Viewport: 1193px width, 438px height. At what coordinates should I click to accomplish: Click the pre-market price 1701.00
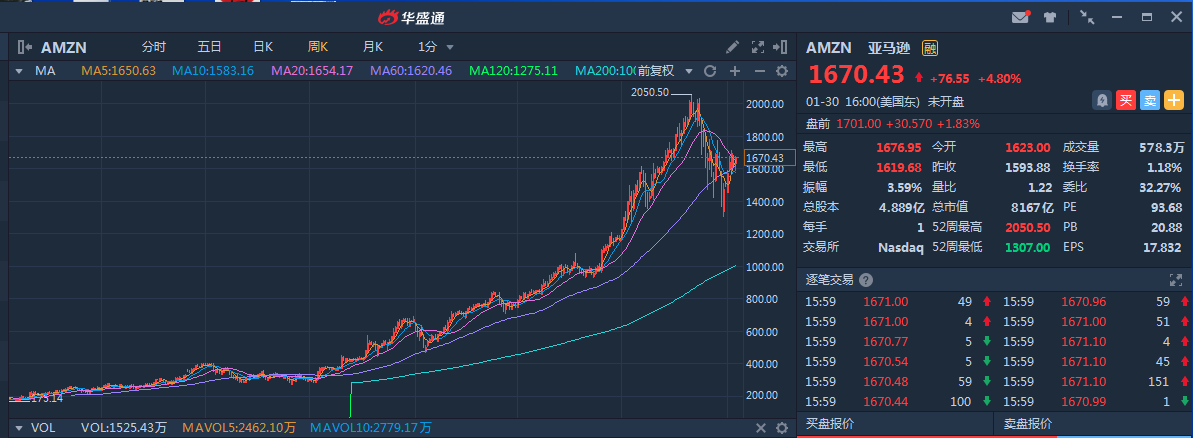click(859, 123)
